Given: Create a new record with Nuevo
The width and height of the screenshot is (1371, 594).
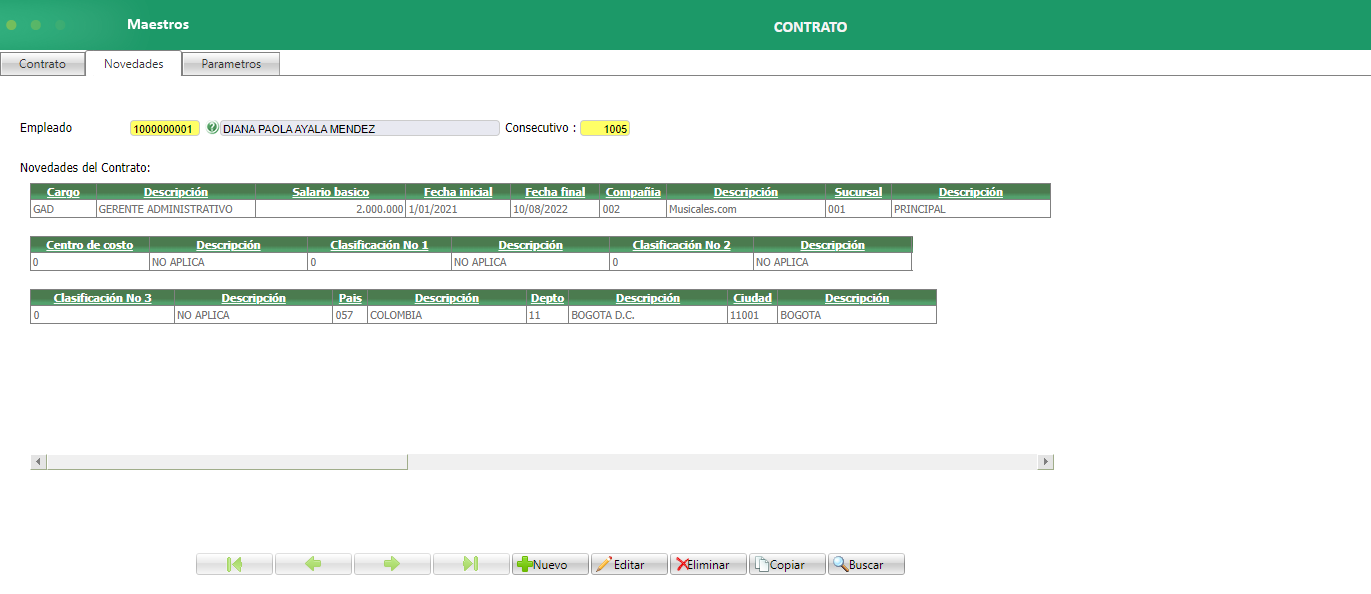Looking at the screenshot, I should tap(550, 564).
